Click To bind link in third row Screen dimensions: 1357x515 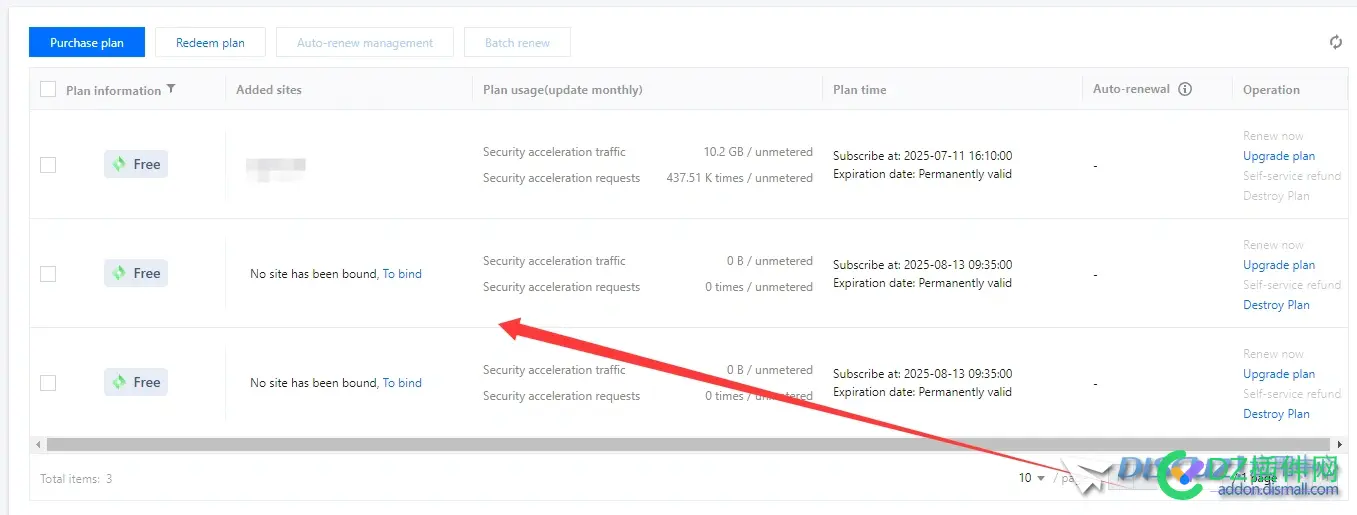pos(402,383)
